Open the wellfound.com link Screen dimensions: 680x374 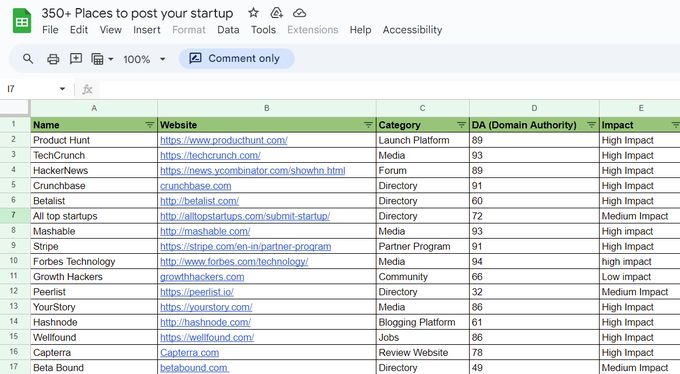coord(207,338)
